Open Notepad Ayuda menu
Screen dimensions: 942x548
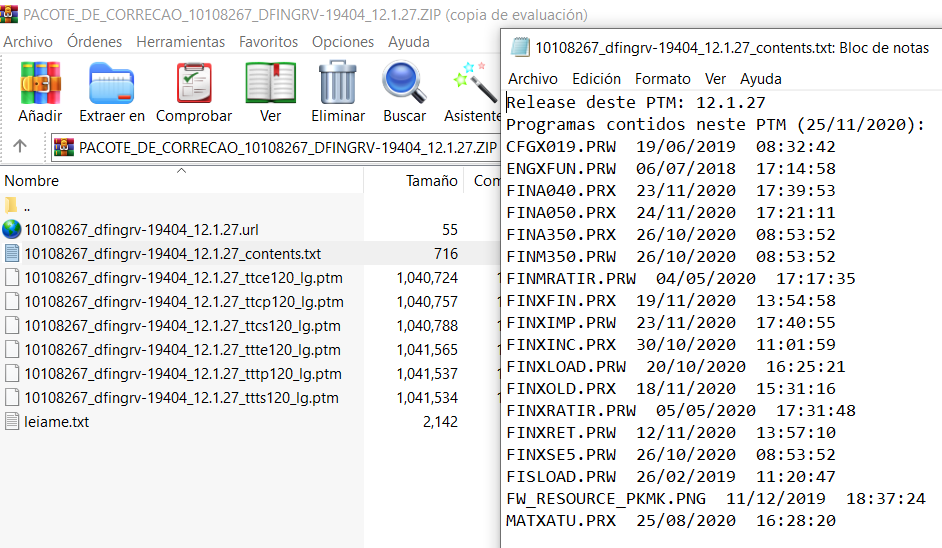pyautogui.click(x=761, y=79)
